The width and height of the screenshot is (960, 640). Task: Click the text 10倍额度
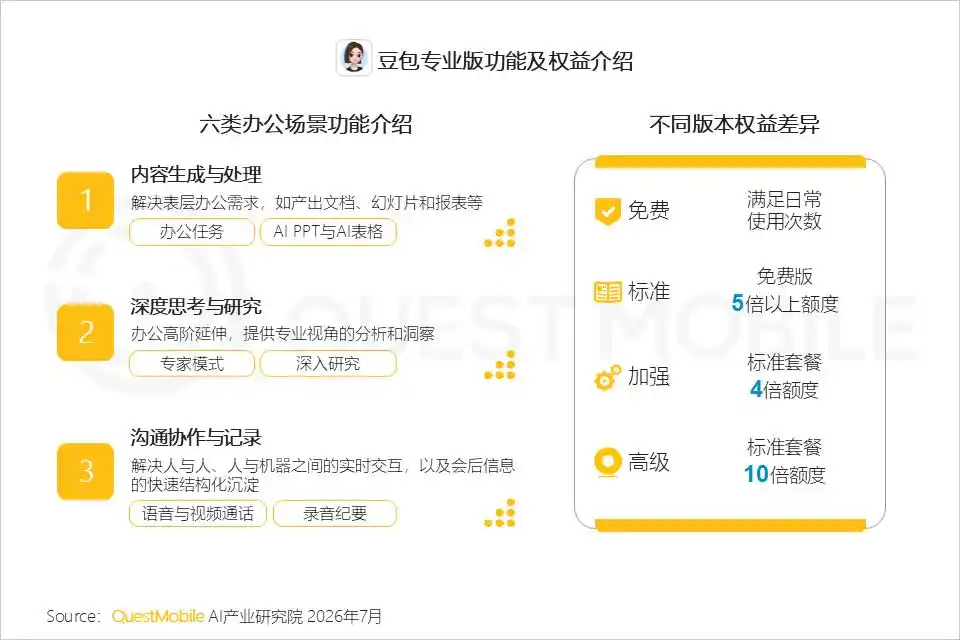(785, 475)
